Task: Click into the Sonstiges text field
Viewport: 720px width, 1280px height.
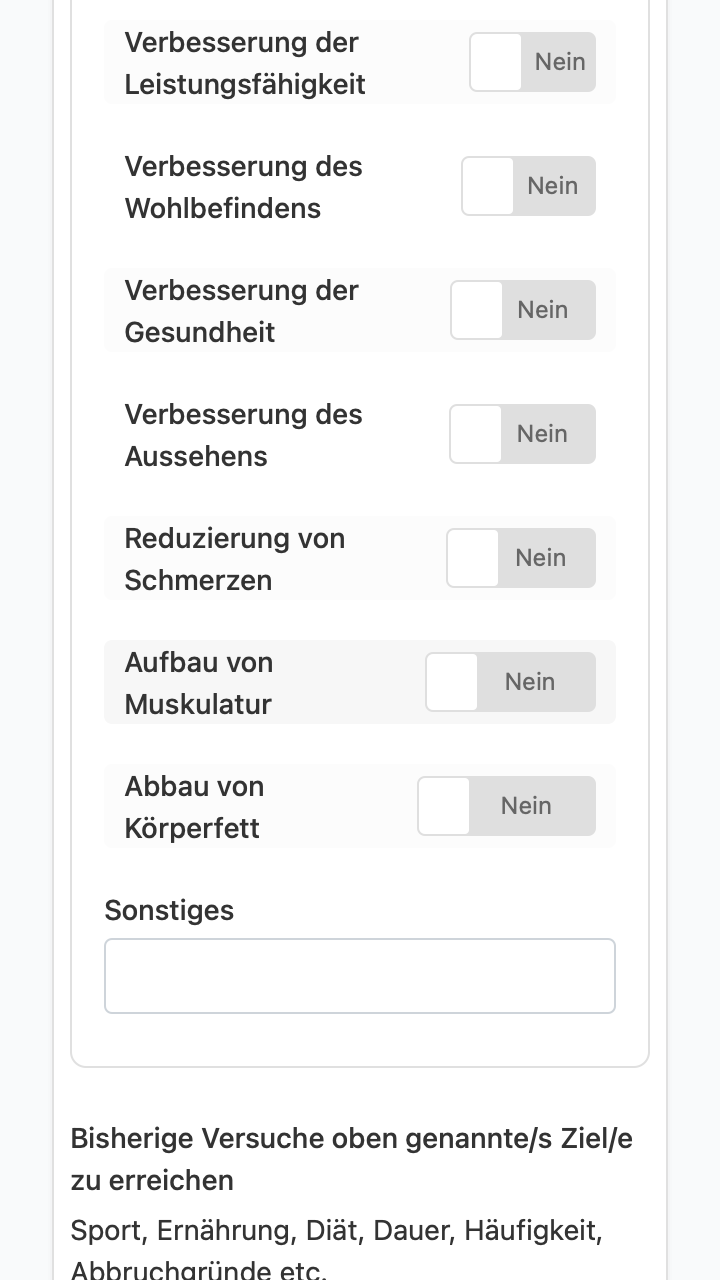Action: click(360, 976)
